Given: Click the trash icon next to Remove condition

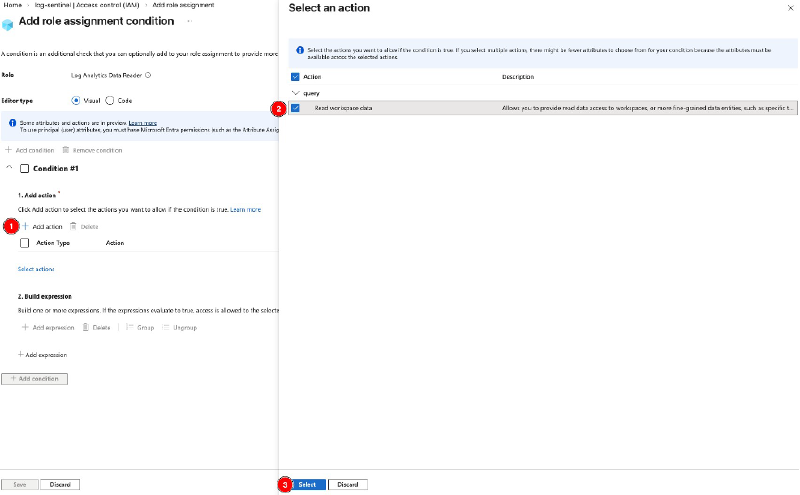Looking at the screenshot, I should (x=66, y=150).
